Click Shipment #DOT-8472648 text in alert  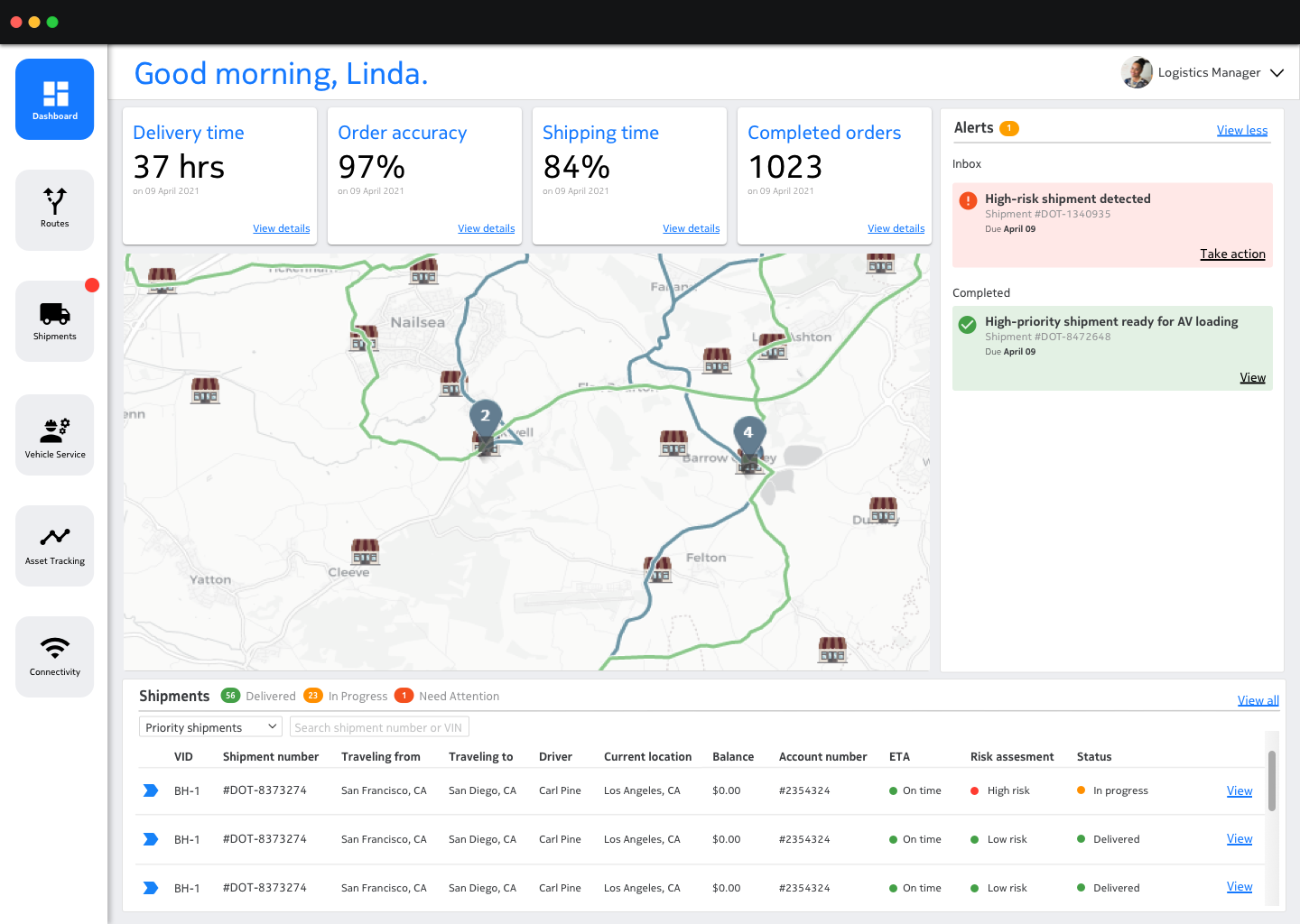click(x=1047, y=337)
